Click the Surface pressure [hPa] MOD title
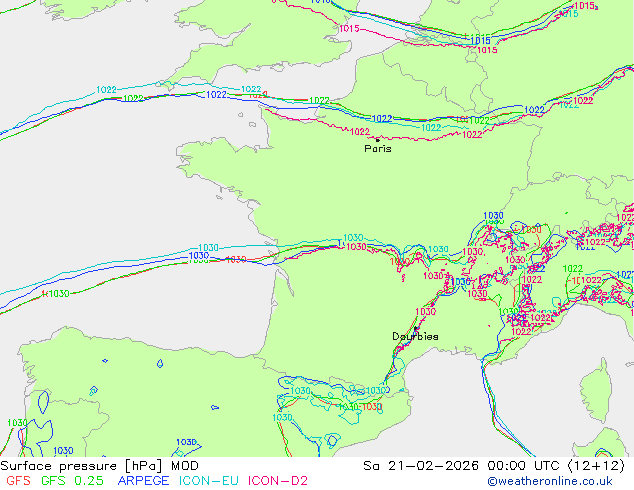This screenshot has width=634, height=490. coord(99,466)
